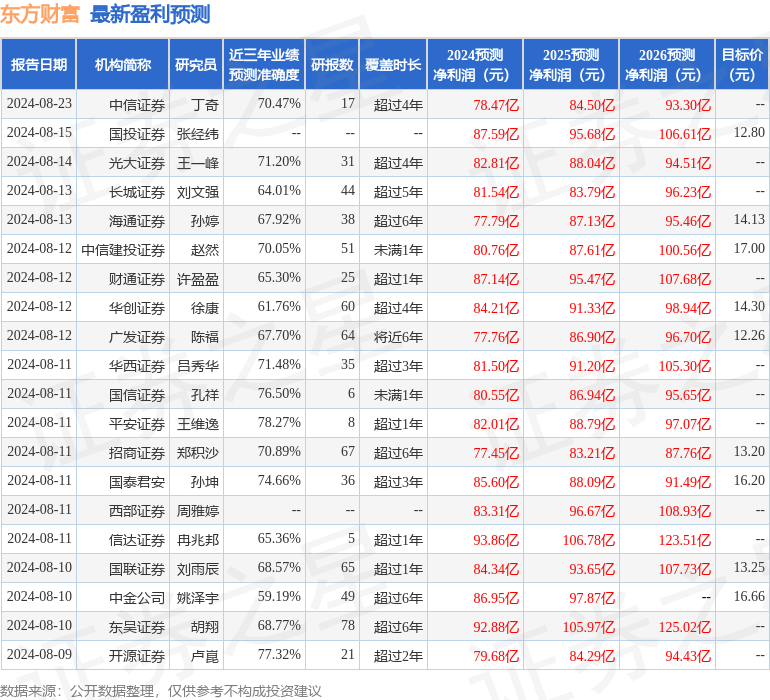The width and height of the screenshot is (770, 700).
Task: Click the 研报数 column header
Action: click(332, 64)
